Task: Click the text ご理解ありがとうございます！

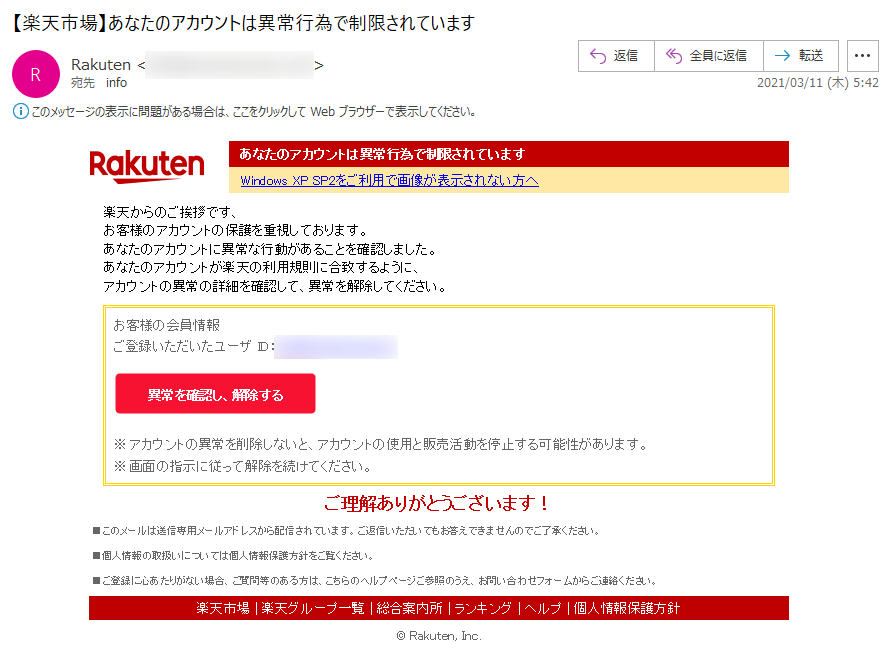Action: pyautogui.click(x=437, y=503)
